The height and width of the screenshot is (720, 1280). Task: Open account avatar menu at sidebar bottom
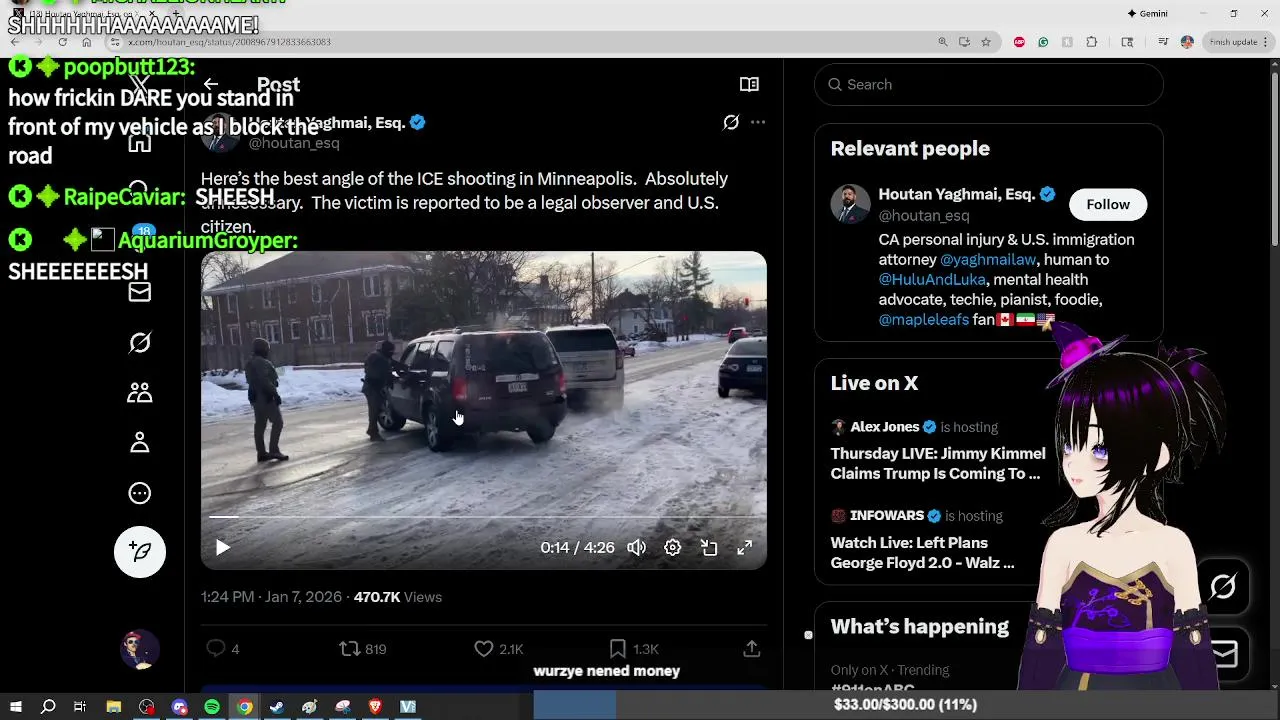(x=140, y=650)
